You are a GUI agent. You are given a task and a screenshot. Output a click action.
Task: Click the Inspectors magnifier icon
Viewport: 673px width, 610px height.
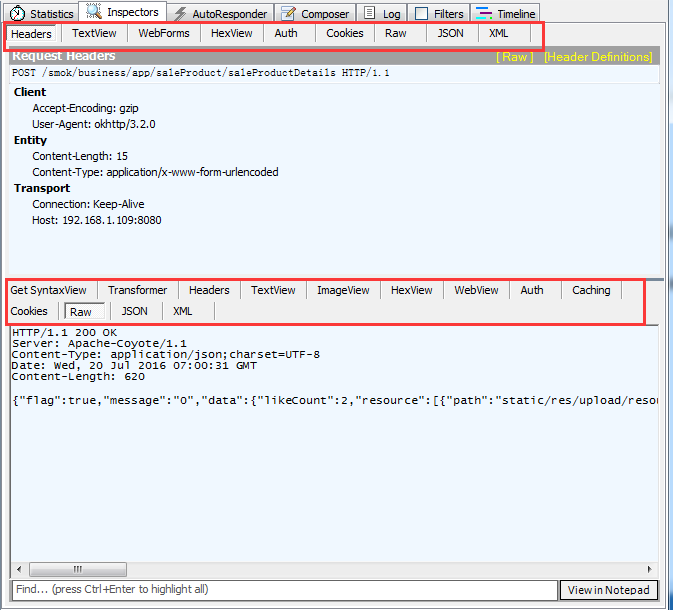coord(94,12)
